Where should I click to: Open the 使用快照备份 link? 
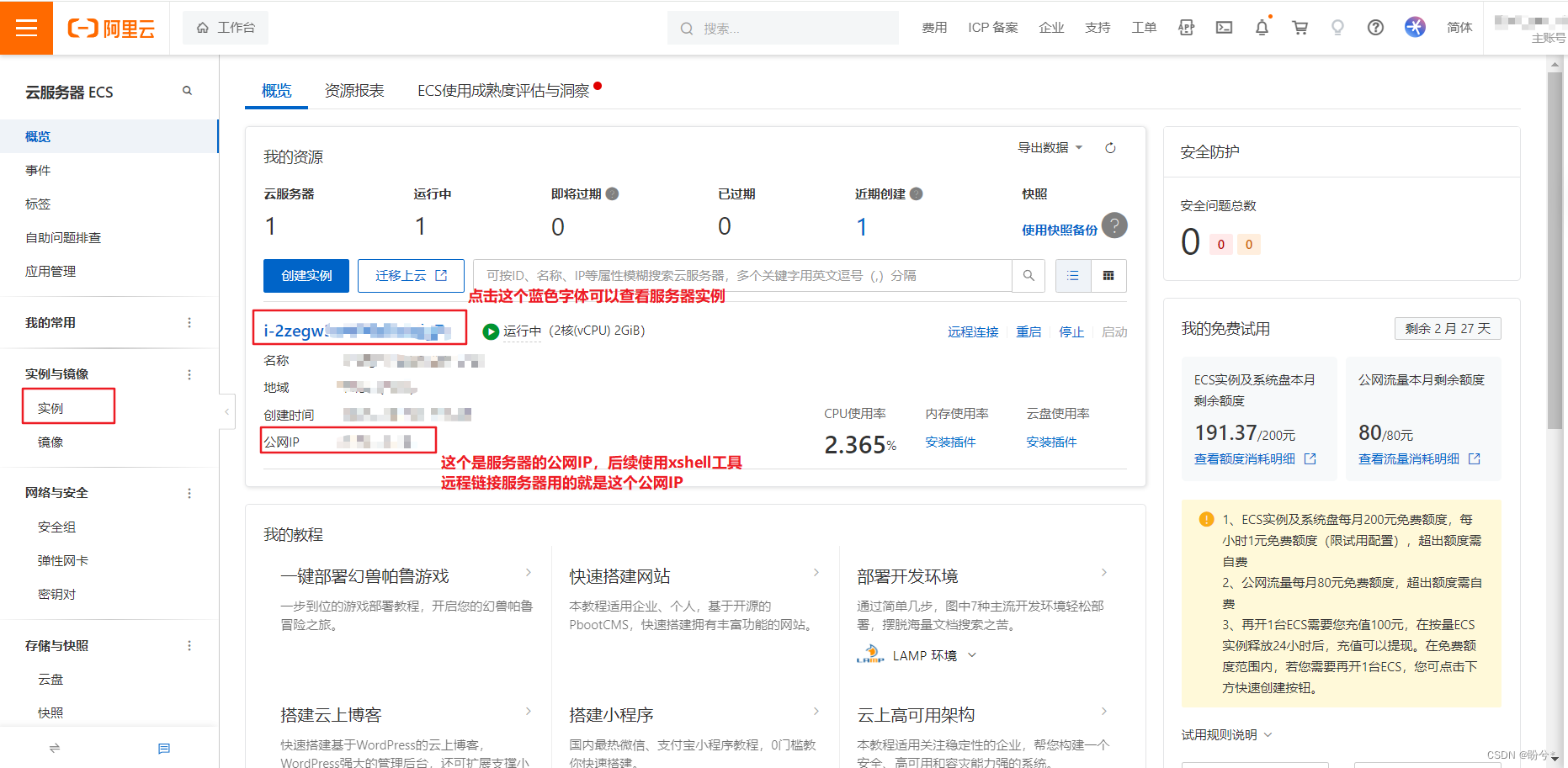coord(1060,230)
